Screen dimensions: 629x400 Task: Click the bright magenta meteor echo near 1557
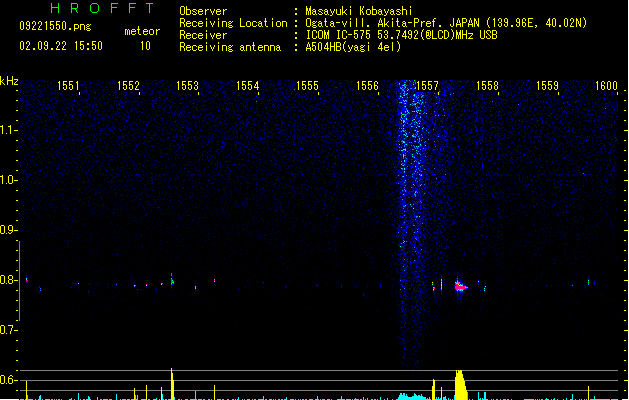coord(461,286)
